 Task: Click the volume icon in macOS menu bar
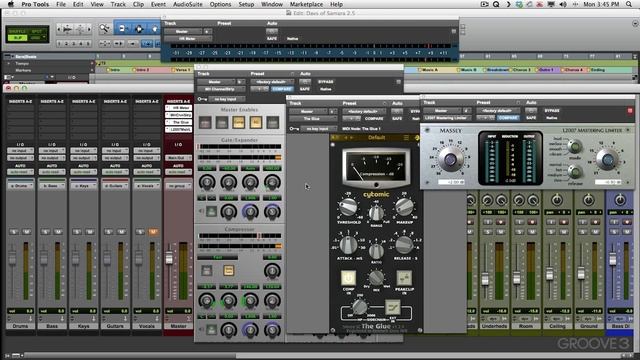point(563,4)
